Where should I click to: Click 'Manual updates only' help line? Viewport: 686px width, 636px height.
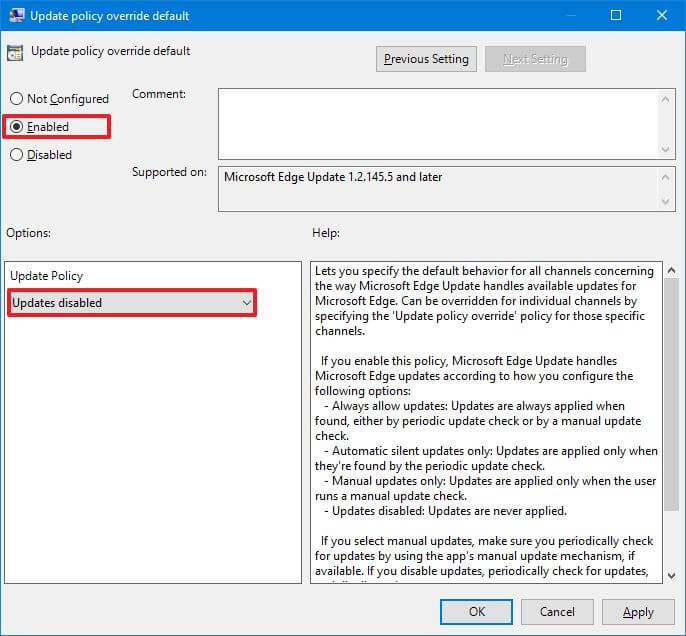[x=485, y=488]
